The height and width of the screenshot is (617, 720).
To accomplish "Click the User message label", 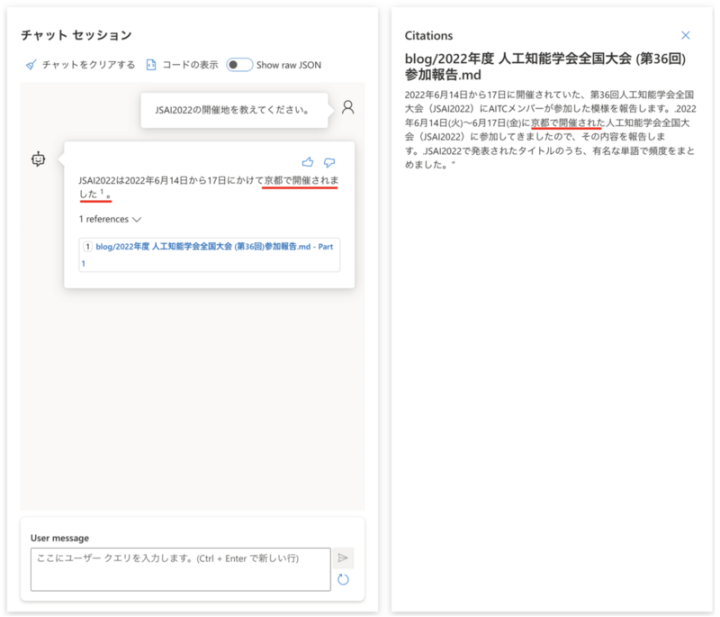I will pyautogui.click(x=59, y=537).
